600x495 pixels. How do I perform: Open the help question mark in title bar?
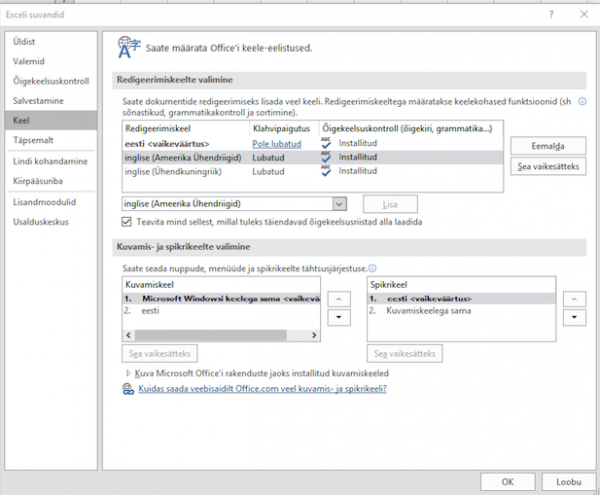tap(551, 15)
